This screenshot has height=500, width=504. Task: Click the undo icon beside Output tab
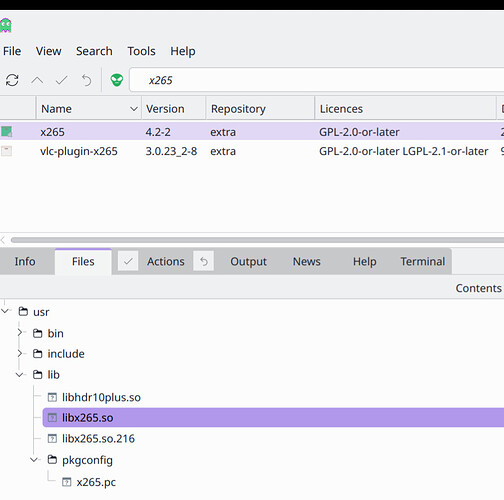click(x=204, y=261)
